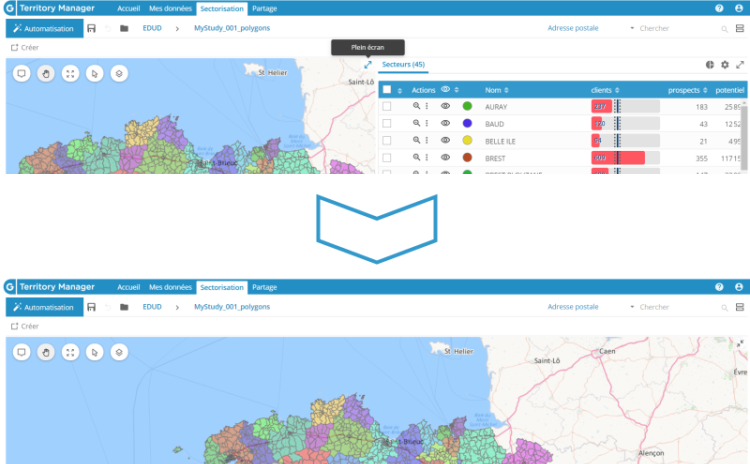750x464 pixels.
Task: Click the fit-to-extent tool in lower map
Action: [70, 352]
